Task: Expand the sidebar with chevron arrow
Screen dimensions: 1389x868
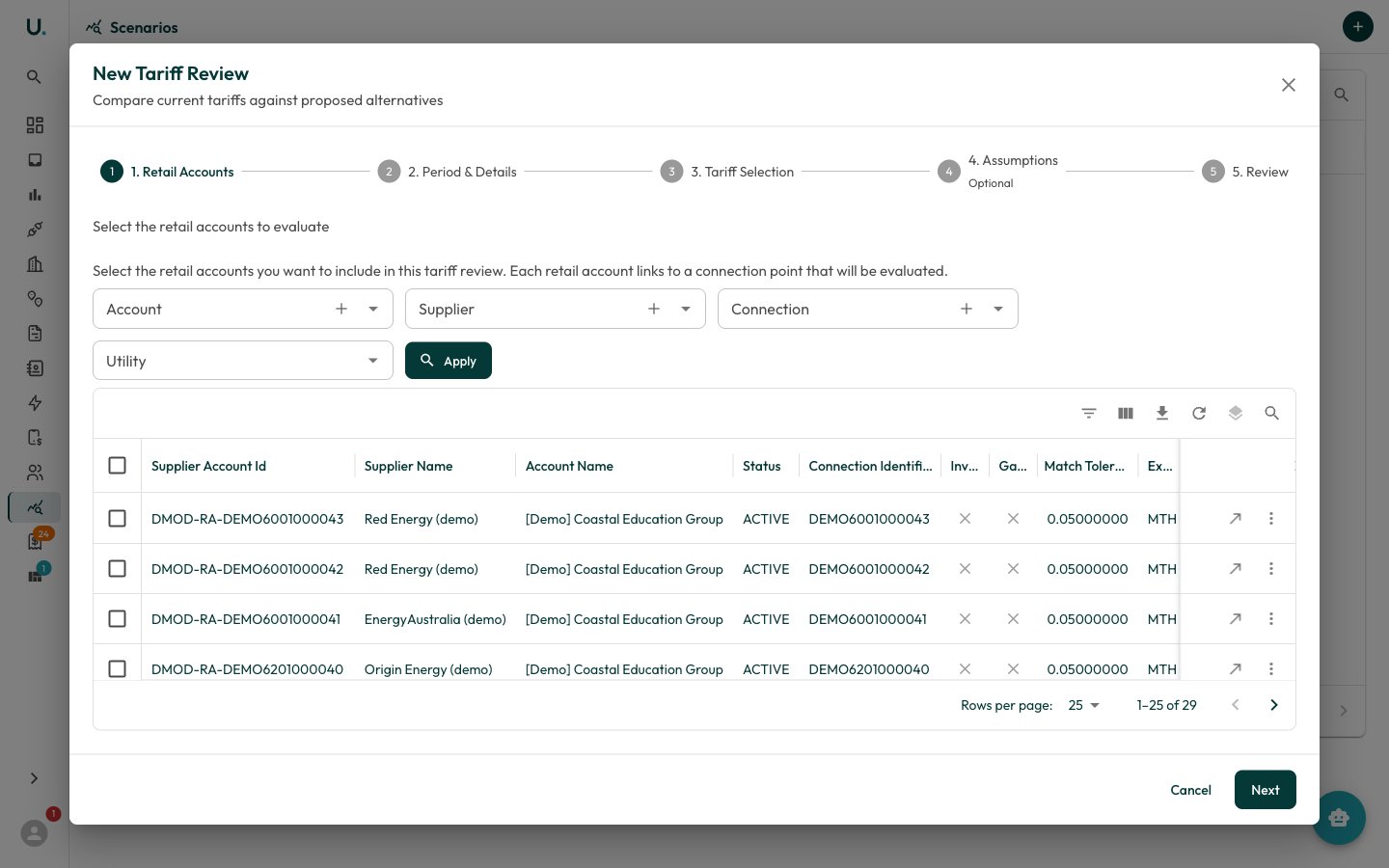Action: point(34,778)
